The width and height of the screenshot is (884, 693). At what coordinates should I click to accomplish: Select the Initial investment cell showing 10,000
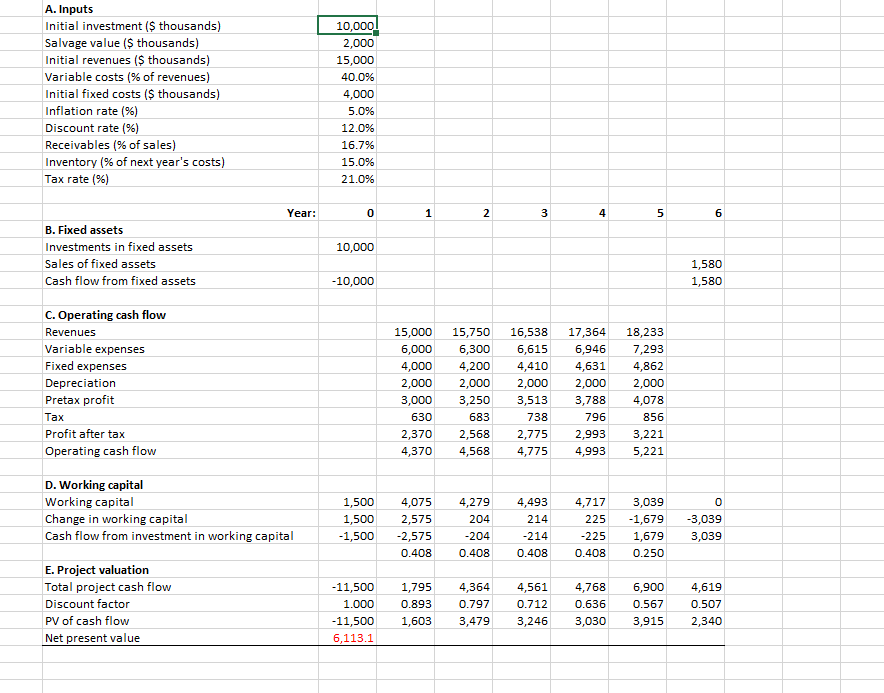(347, 25)
